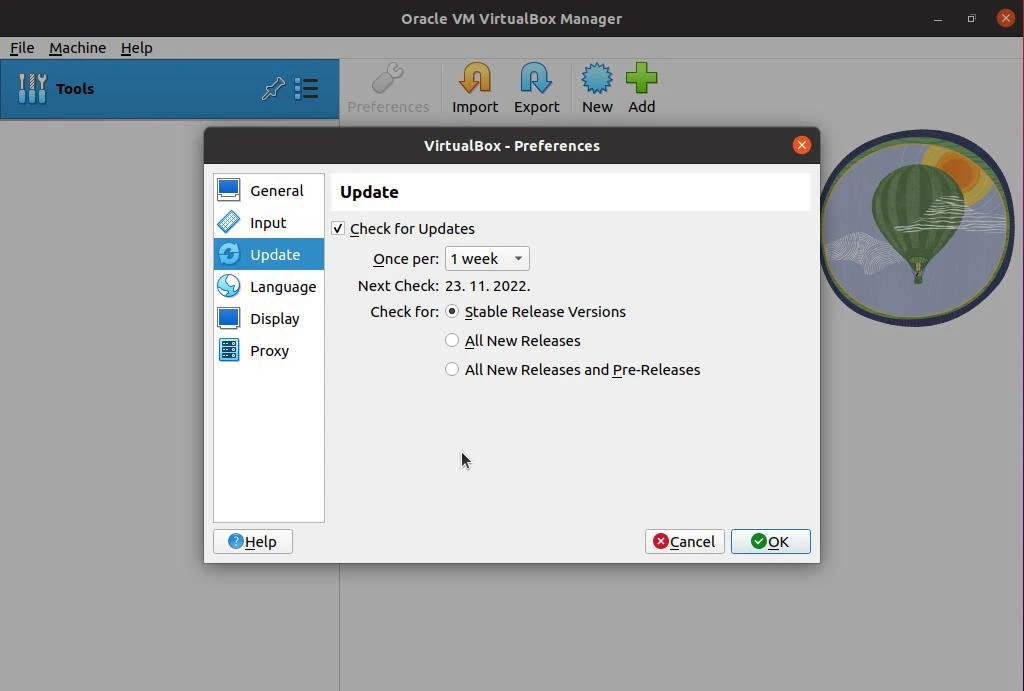The image size is (1024, 691).
Task: Open the File menu
Action: (x=22, y=47)
